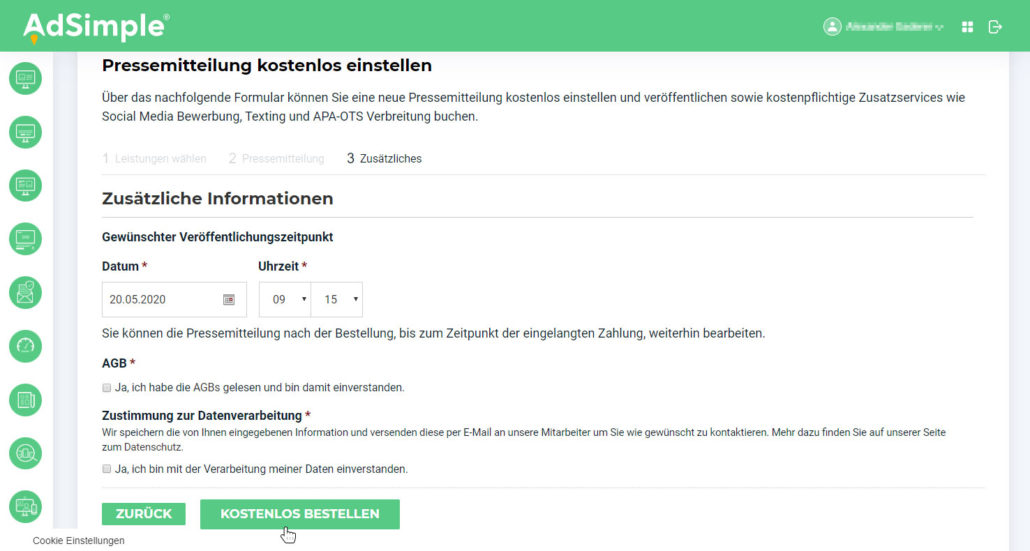This screenshot has height=551, width=1030.
Task: Check the AGBs gelesen checkbox
Action: coord(107,387)
